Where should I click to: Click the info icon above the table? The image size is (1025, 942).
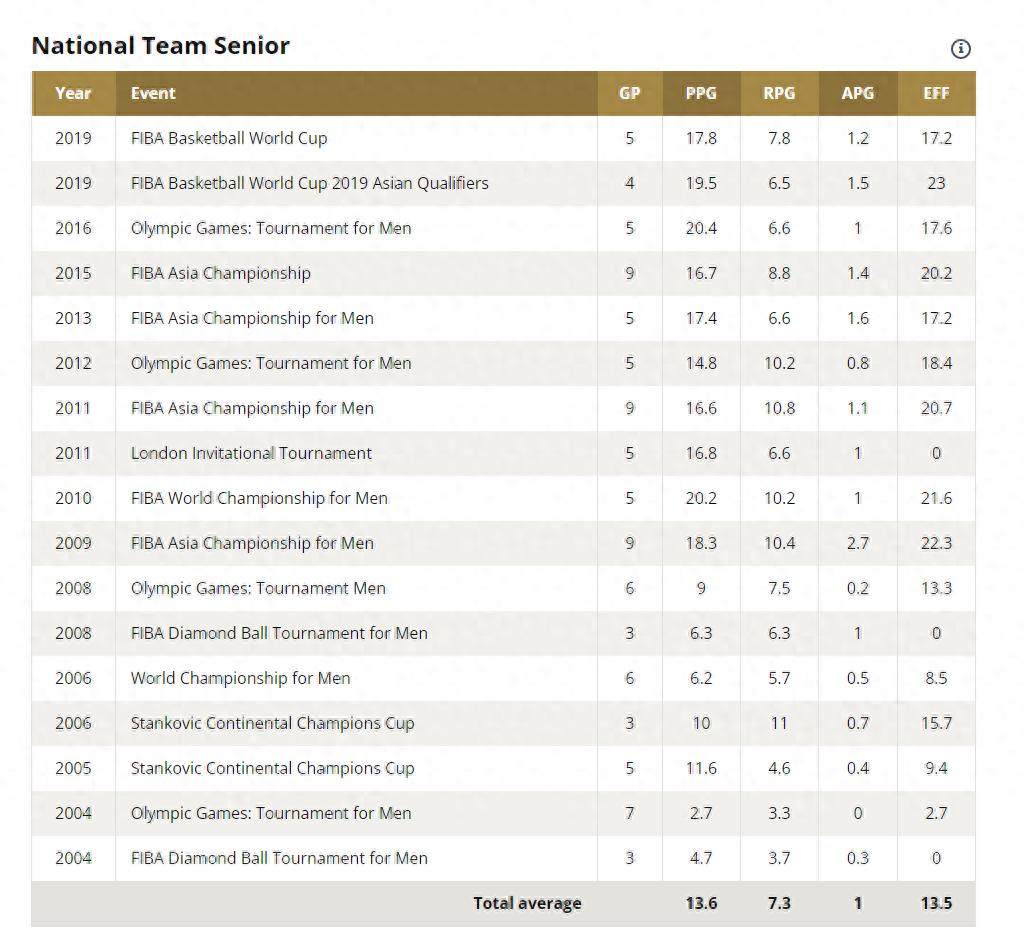tap(960, 48)
